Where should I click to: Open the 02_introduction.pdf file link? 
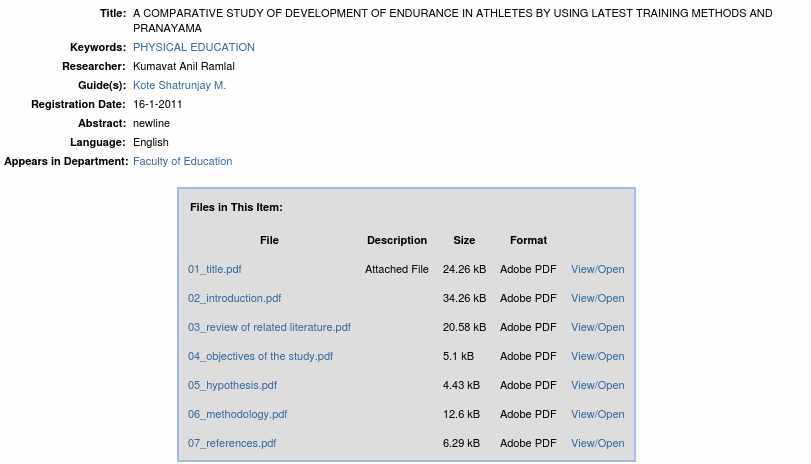234,298
